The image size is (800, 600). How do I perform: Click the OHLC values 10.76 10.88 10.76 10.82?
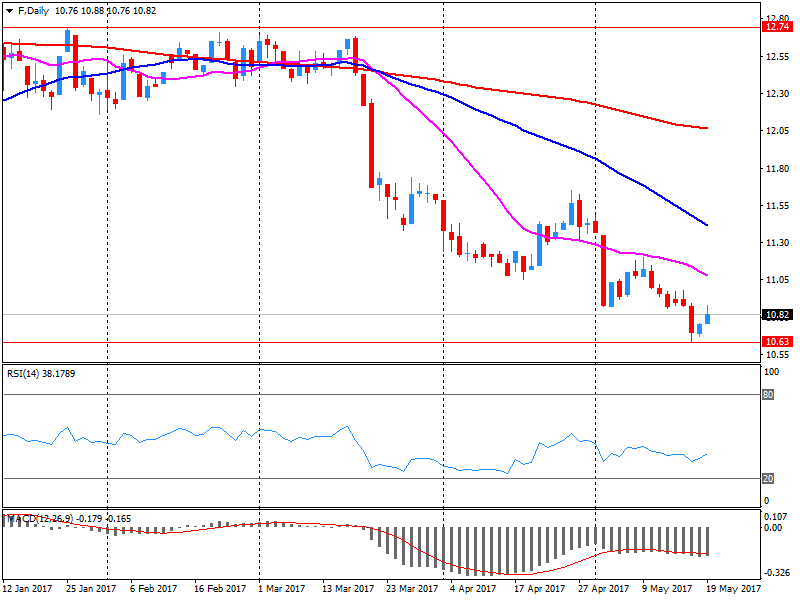(105, 11)
